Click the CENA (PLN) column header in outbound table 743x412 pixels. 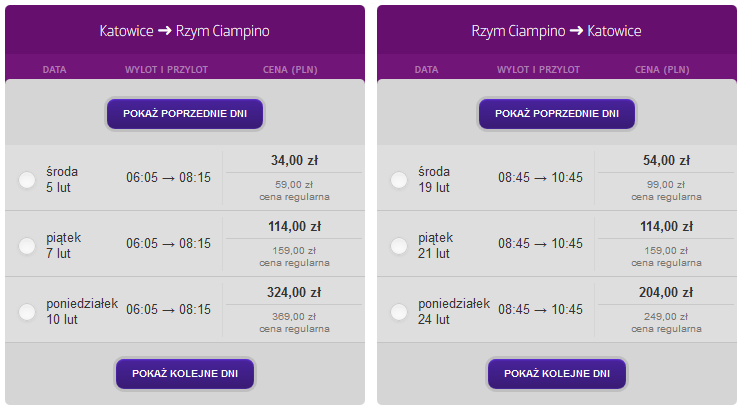[x=290, y=70]
